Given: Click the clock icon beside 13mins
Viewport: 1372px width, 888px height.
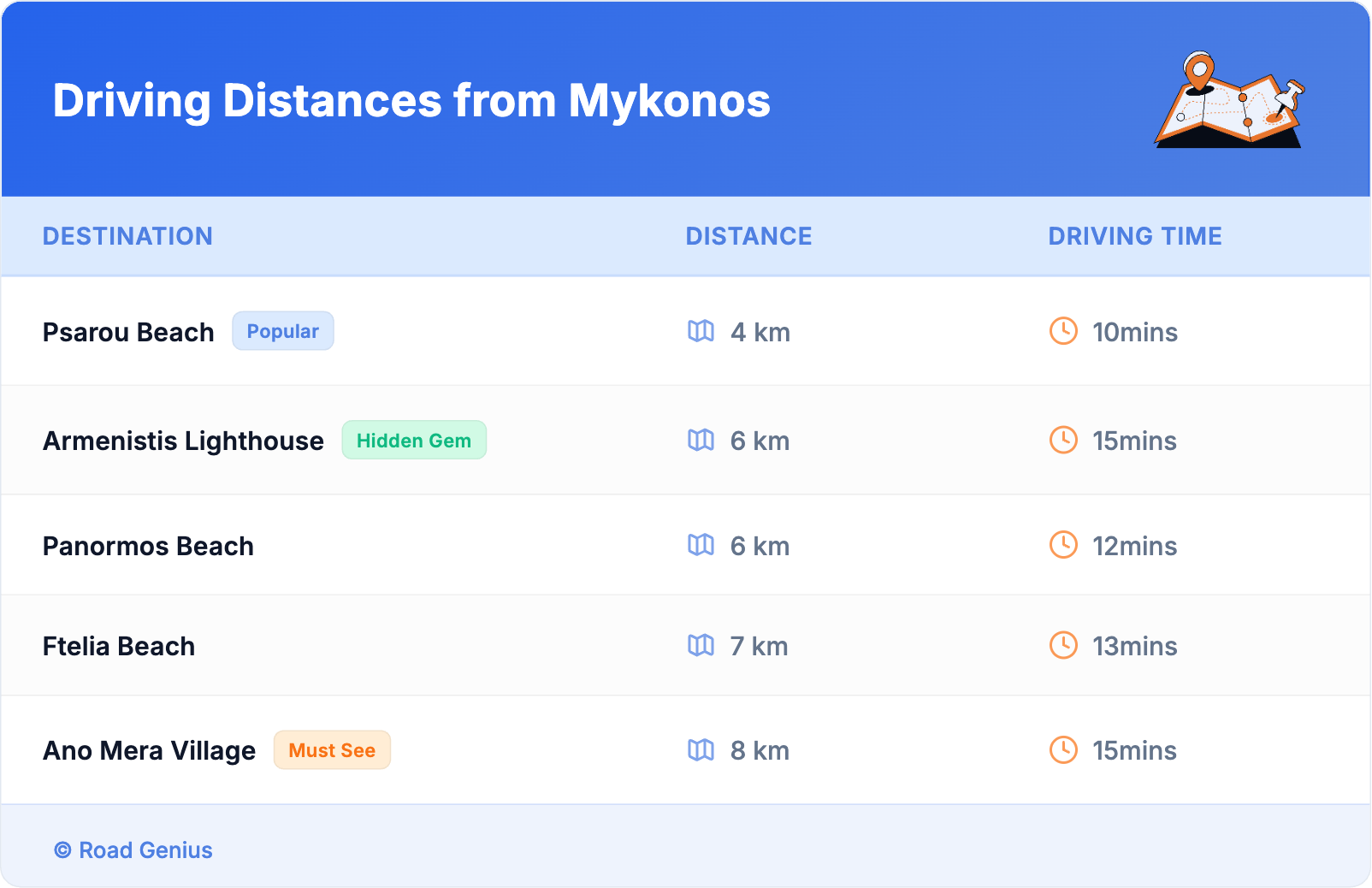Looking at the screenshot, I should [1063, 645].
